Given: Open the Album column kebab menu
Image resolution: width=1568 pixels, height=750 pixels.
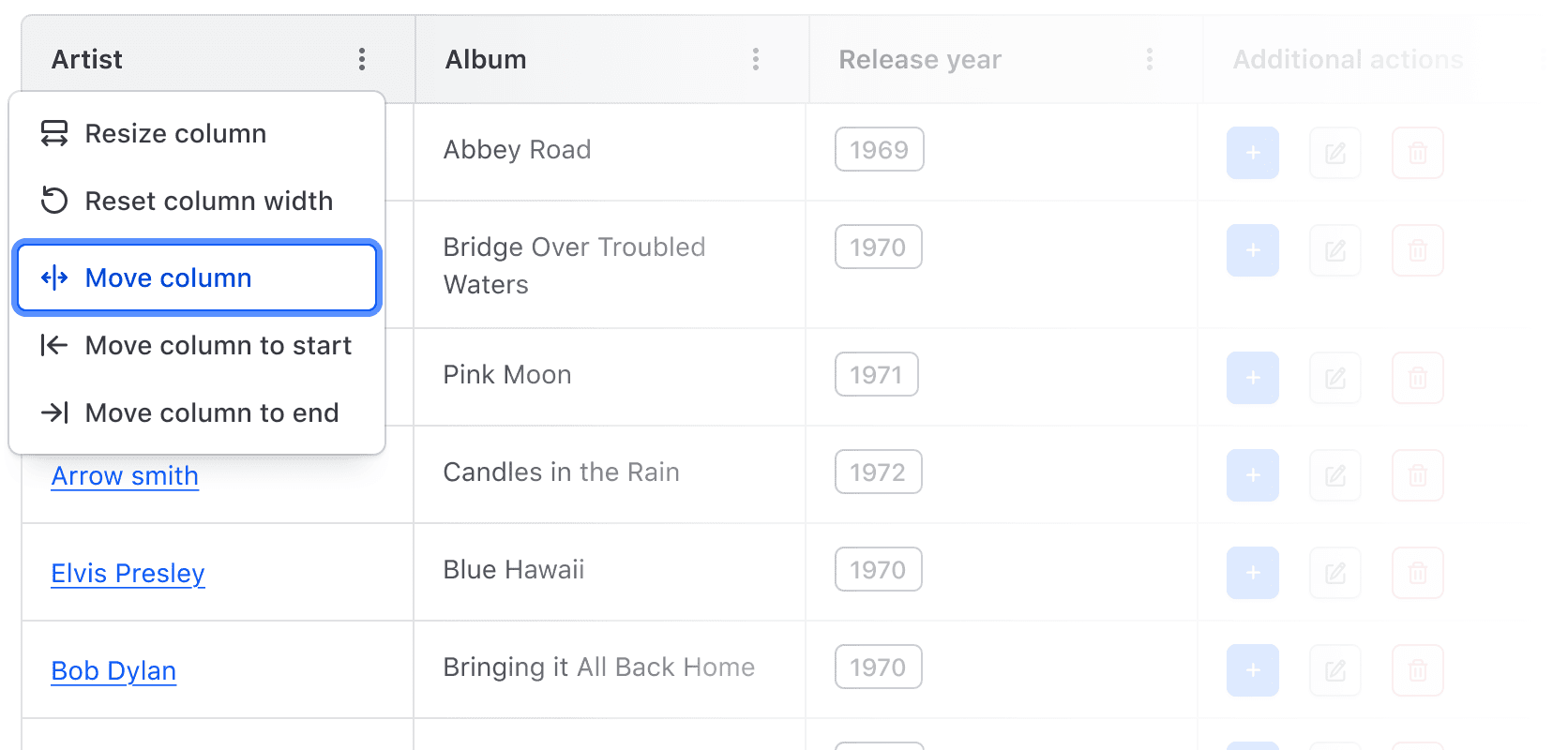Looking at the screenshot, I should (x=756, y=60).
